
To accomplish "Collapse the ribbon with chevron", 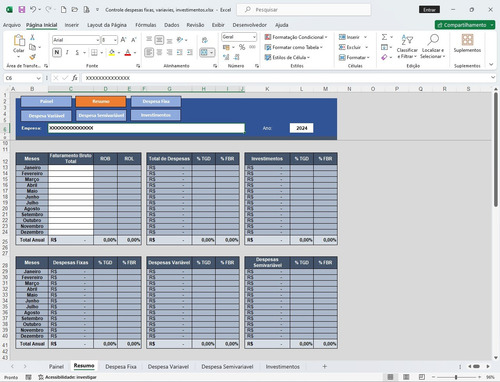I will tap(491, 64).
